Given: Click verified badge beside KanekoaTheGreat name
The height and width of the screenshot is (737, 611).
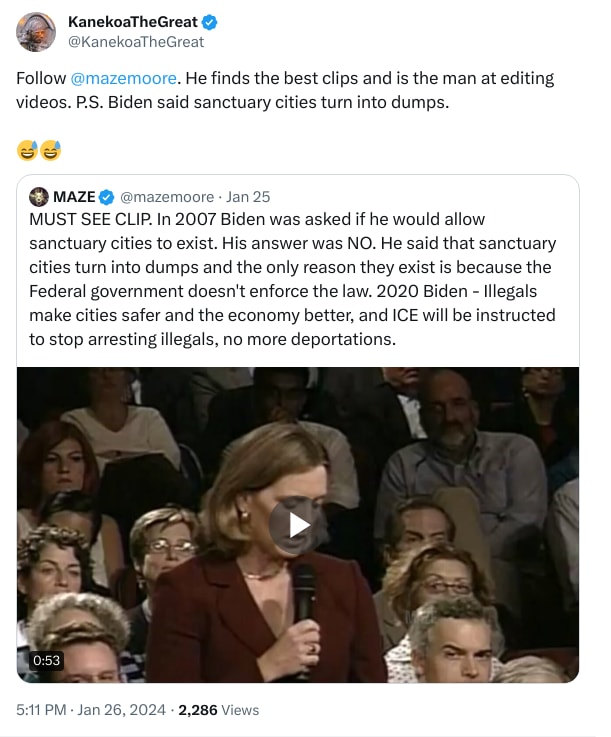Looking at the screenshot, I should [210, 22].
